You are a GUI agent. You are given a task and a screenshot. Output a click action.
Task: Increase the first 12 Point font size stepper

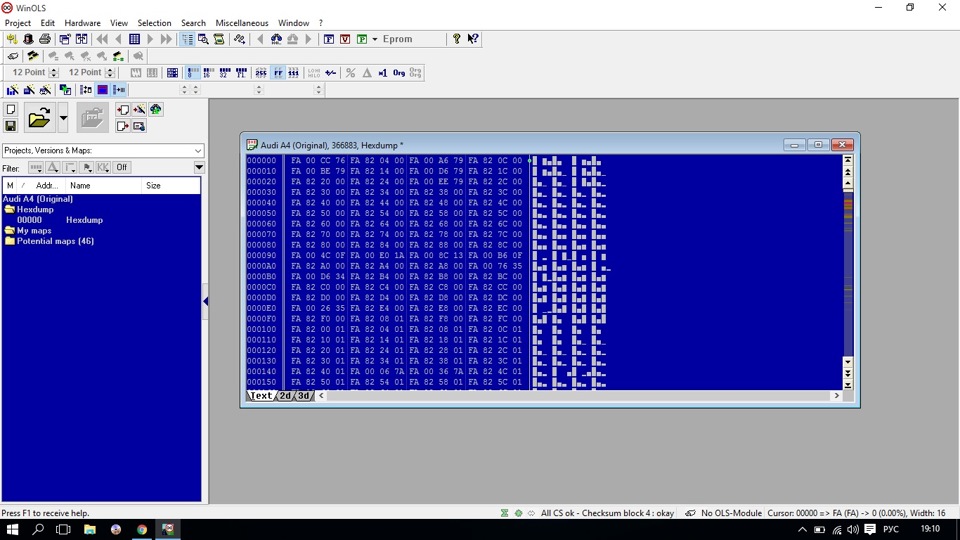(53, 70)
